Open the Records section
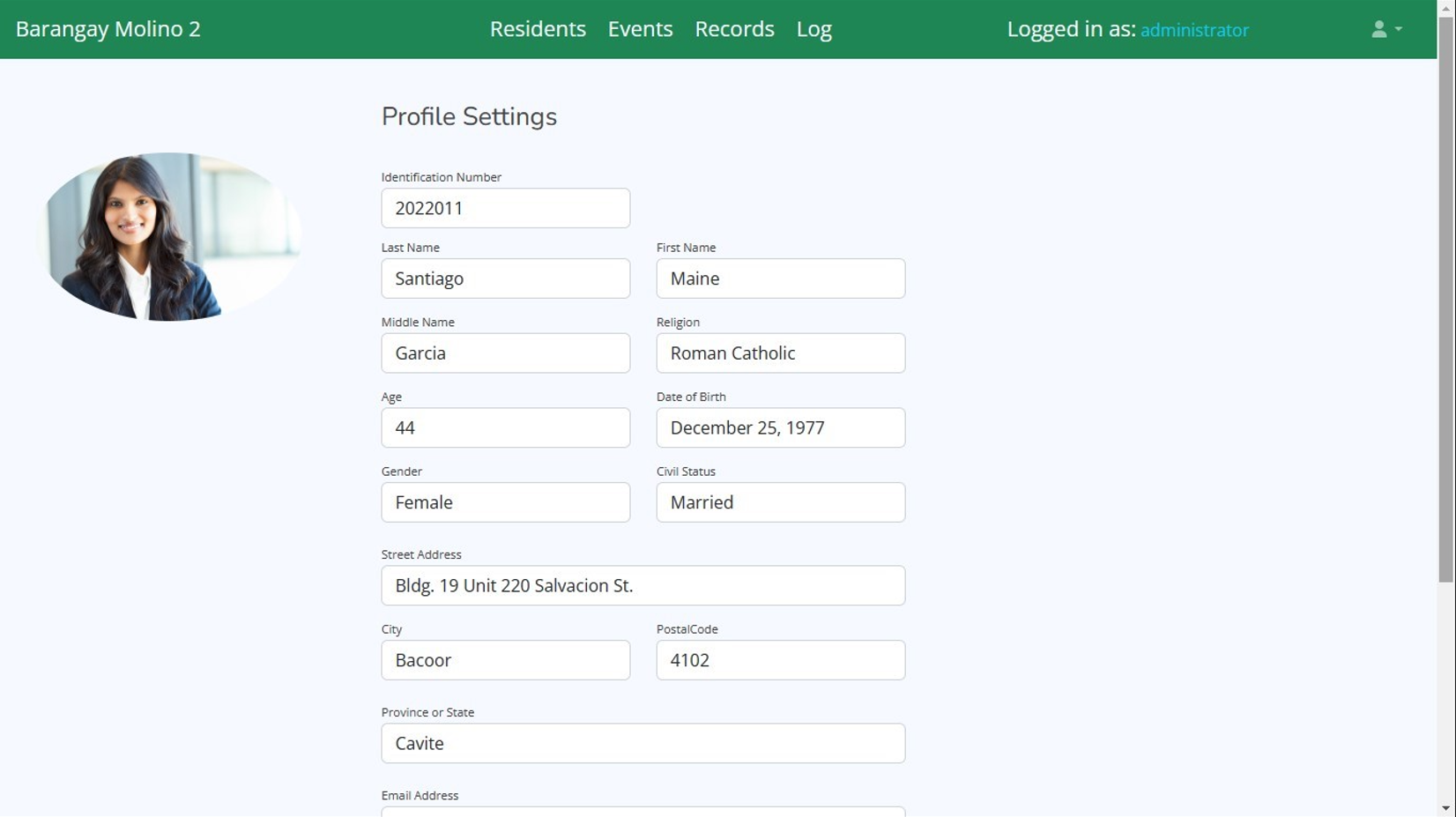Viewport: 1456px width, 817px height. (x=734, y=29)
